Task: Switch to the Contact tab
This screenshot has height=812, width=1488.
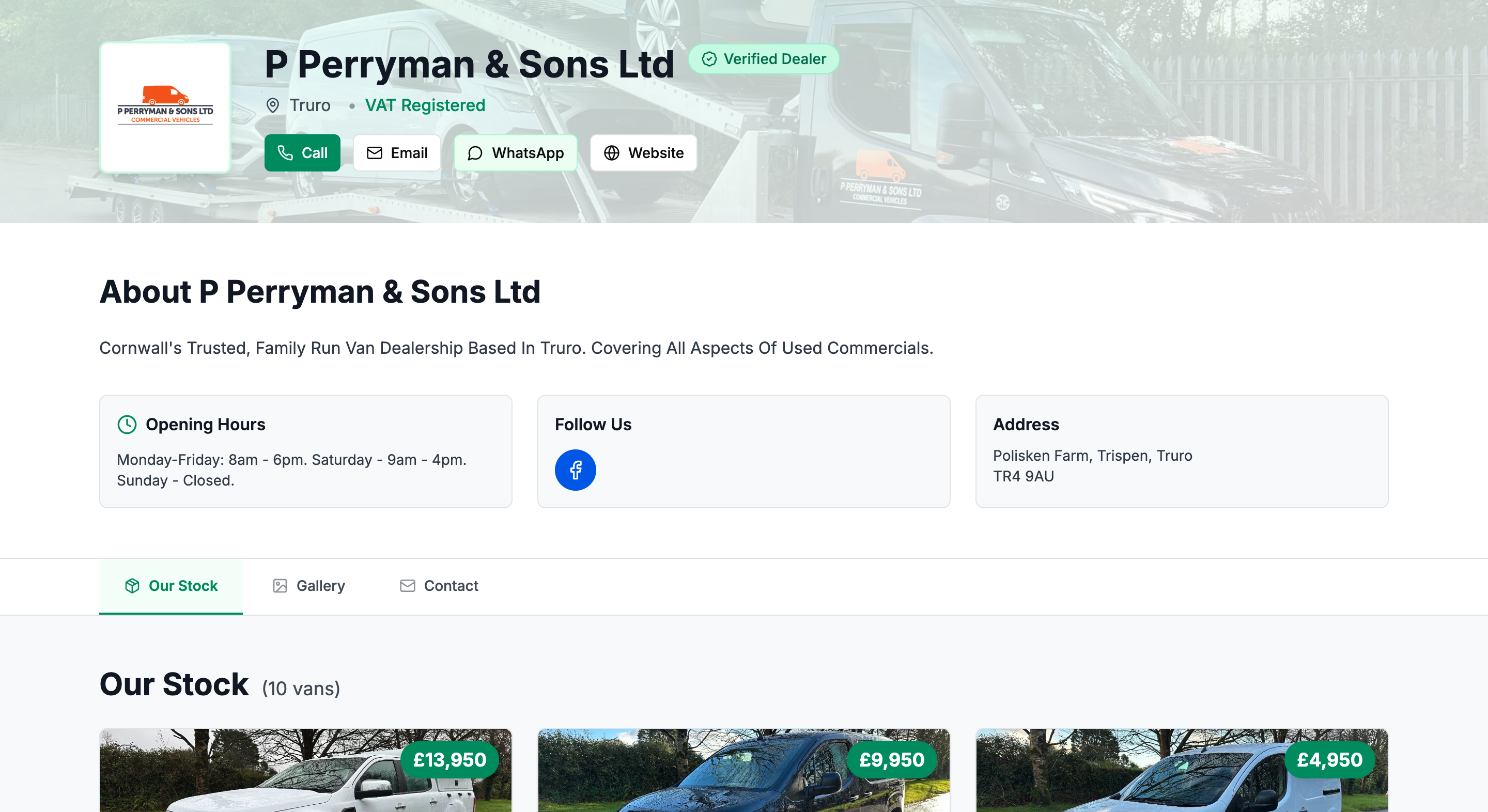Action: (439, 586)
